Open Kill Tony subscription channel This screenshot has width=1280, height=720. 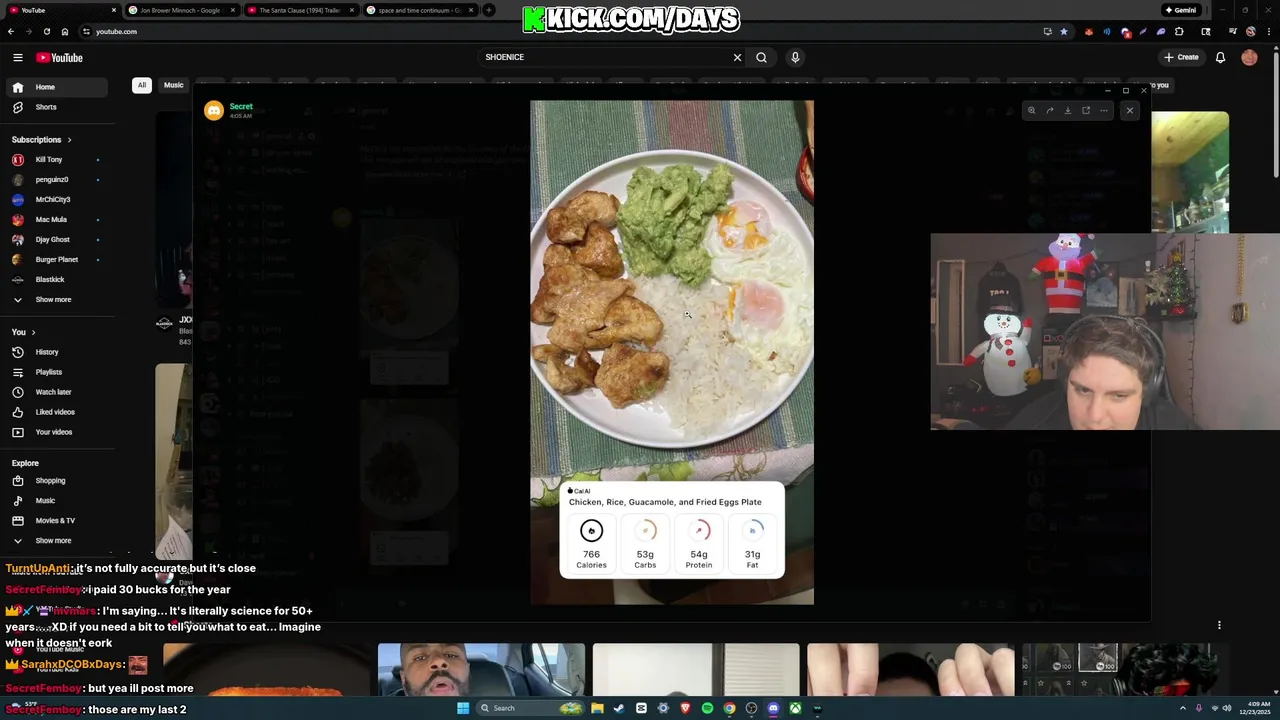(x=56, y=159)
